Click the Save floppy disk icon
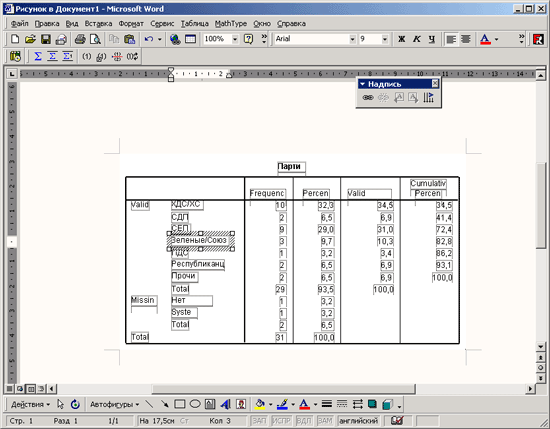The height and width of the screenshot is (429, 550). [46, 39]
